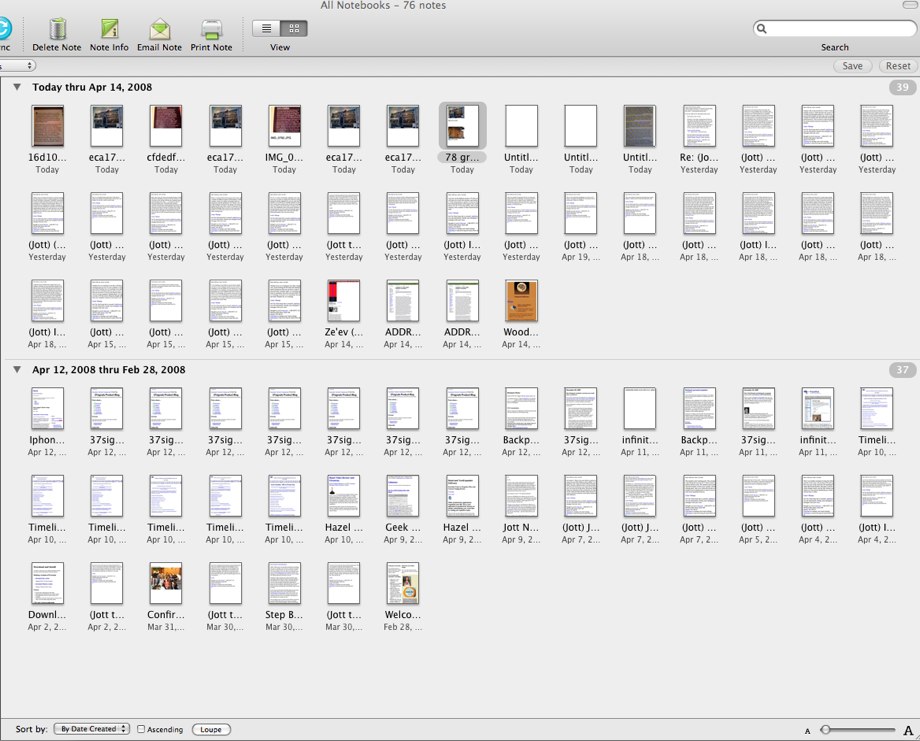The height and width of the screenshot is (741, 920).
Task: Select the Step B... note thumbnail
Action: 285,583
